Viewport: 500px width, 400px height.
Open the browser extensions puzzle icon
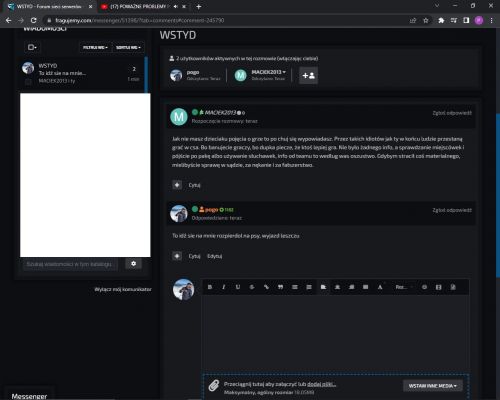441,20
